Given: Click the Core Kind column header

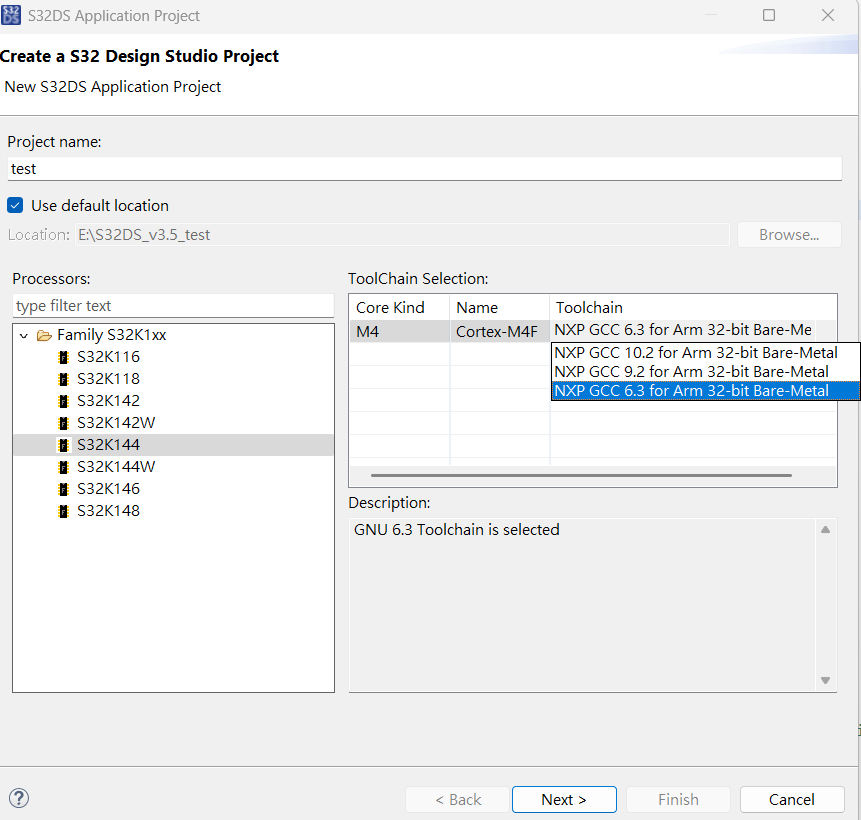Looking at the screenshot, I should pyautogui.click(x=390, y=307).
